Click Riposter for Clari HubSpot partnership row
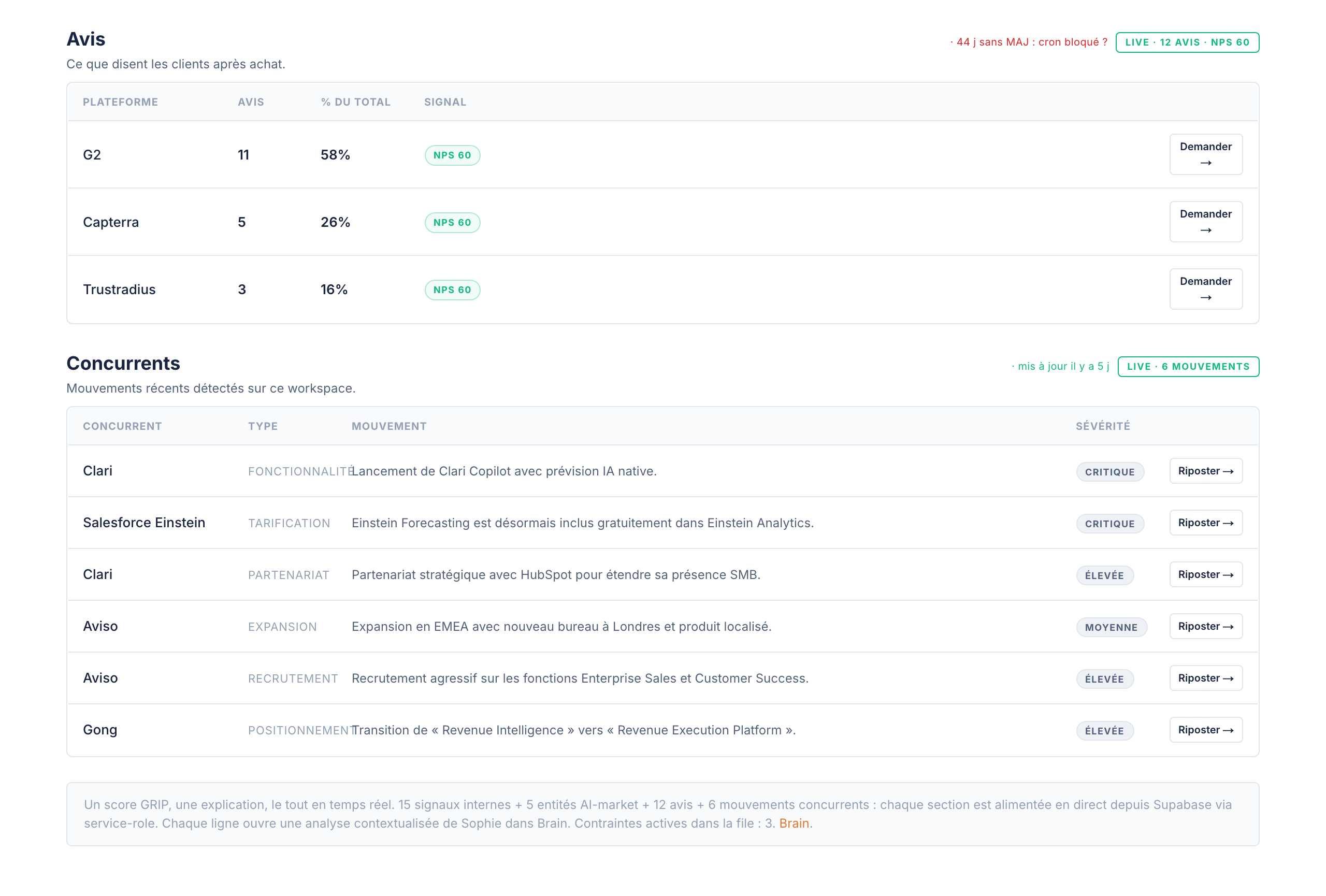1326x896 pixels. tap(1206, 575)
